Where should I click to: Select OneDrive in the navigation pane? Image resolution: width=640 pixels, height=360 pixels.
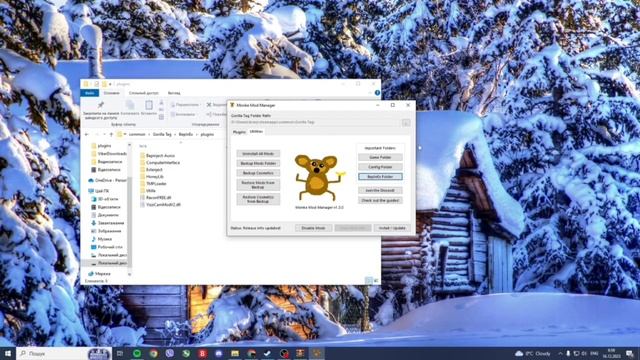pyautogui.click(x=107, y=180)
